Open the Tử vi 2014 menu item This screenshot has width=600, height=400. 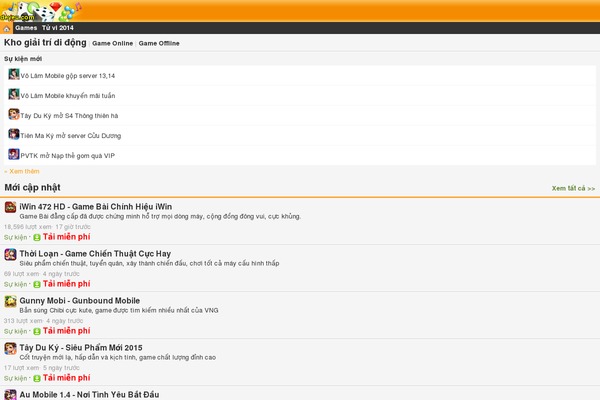[58, 28]
